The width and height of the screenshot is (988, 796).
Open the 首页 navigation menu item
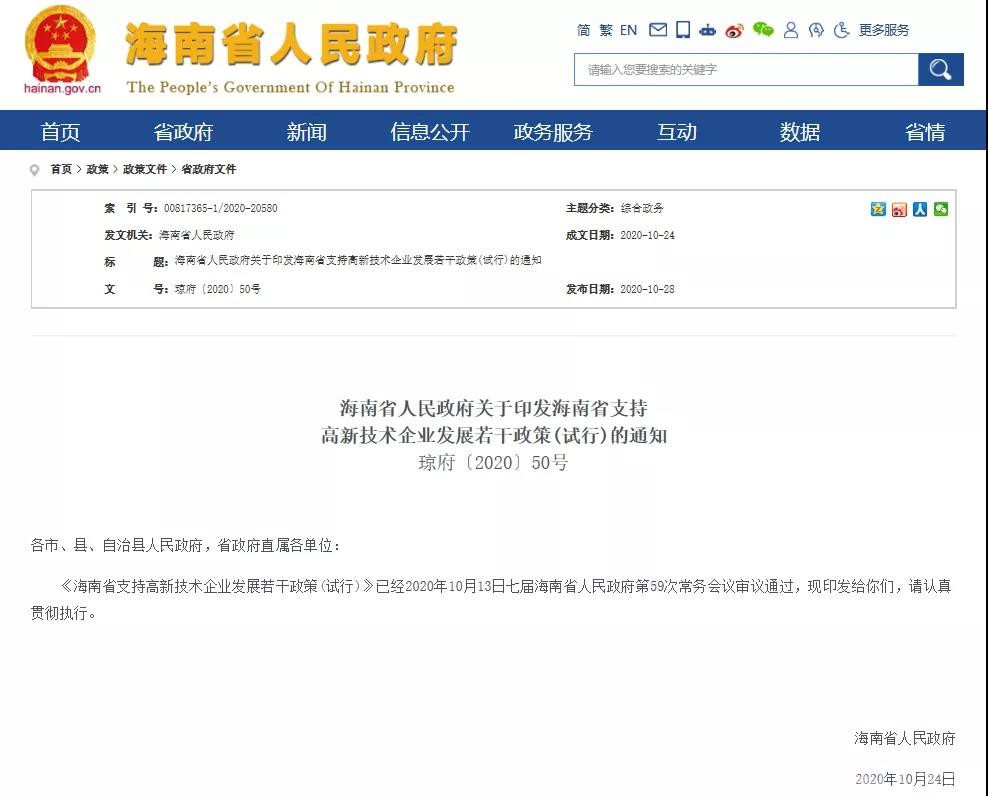point(60,132)
